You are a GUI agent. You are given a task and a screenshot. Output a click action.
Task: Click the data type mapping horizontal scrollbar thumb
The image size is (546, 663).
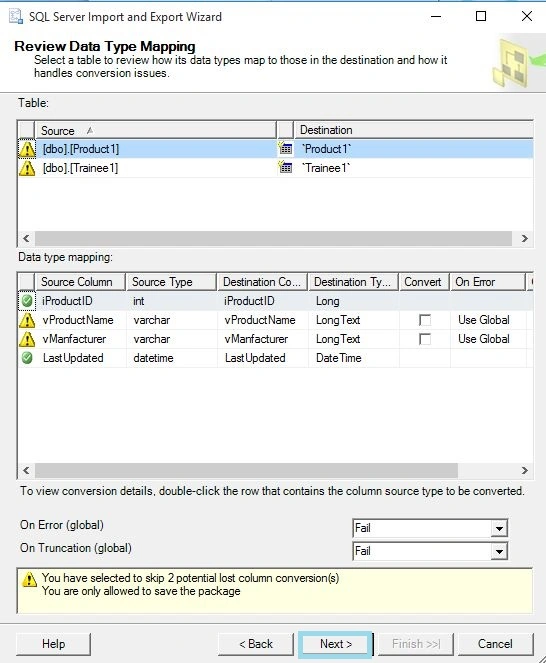(246, 471)
